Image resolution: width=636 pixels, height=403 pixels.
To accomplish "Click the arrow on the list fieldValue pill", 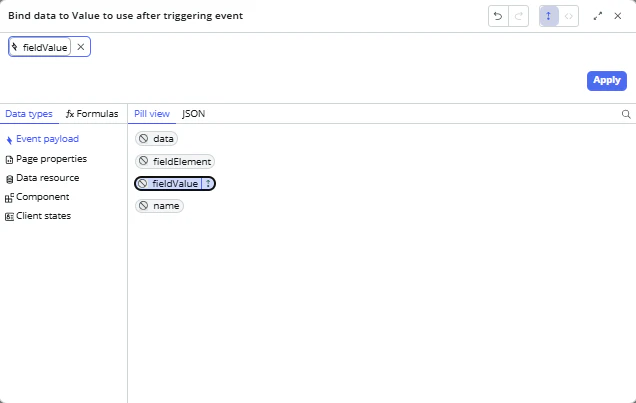I will (x=208, y=184).
